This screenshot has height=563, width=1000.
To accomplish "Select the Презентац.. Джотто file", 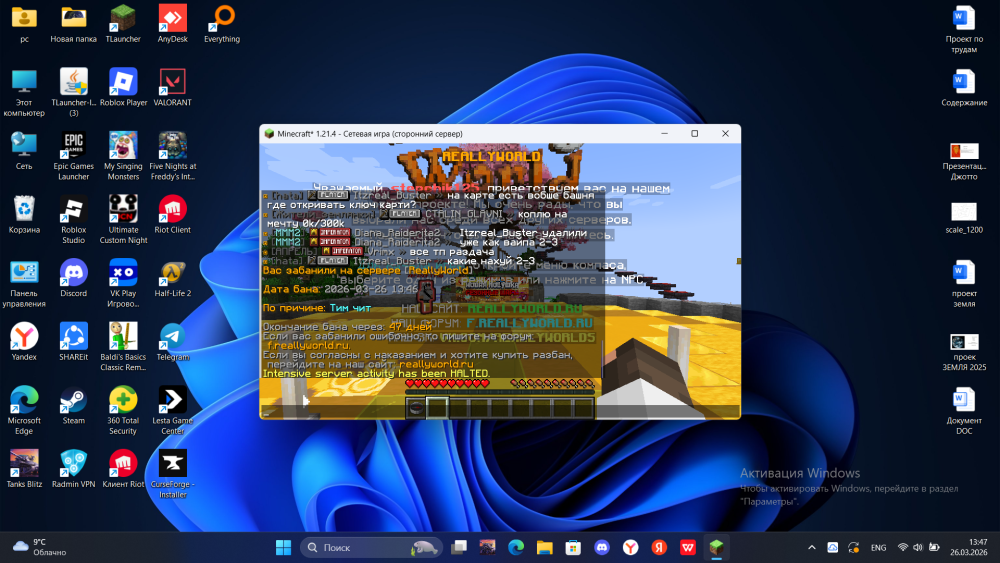I will [964, 161].
